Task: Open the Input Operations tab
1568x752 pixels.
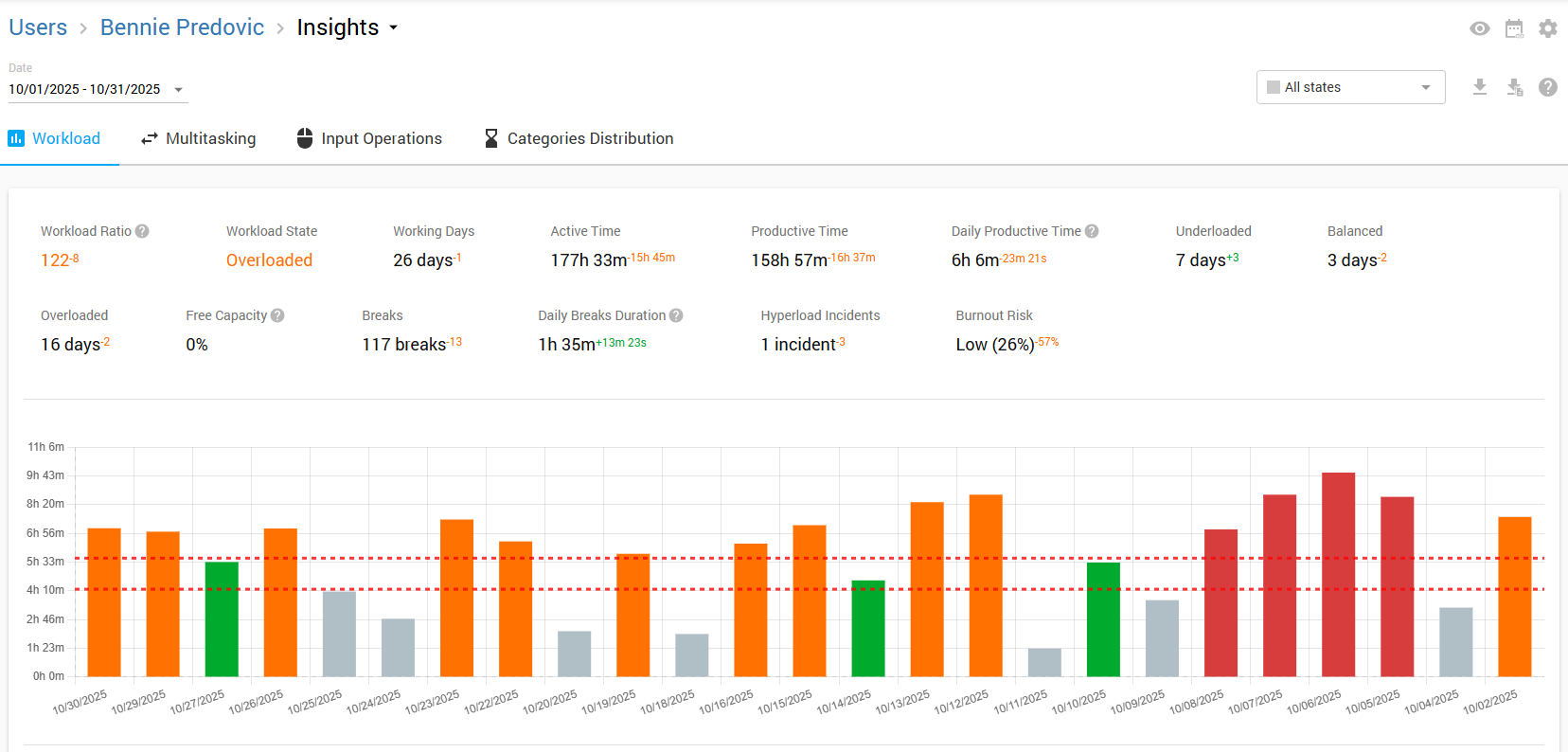Action: tap(369, 138)
